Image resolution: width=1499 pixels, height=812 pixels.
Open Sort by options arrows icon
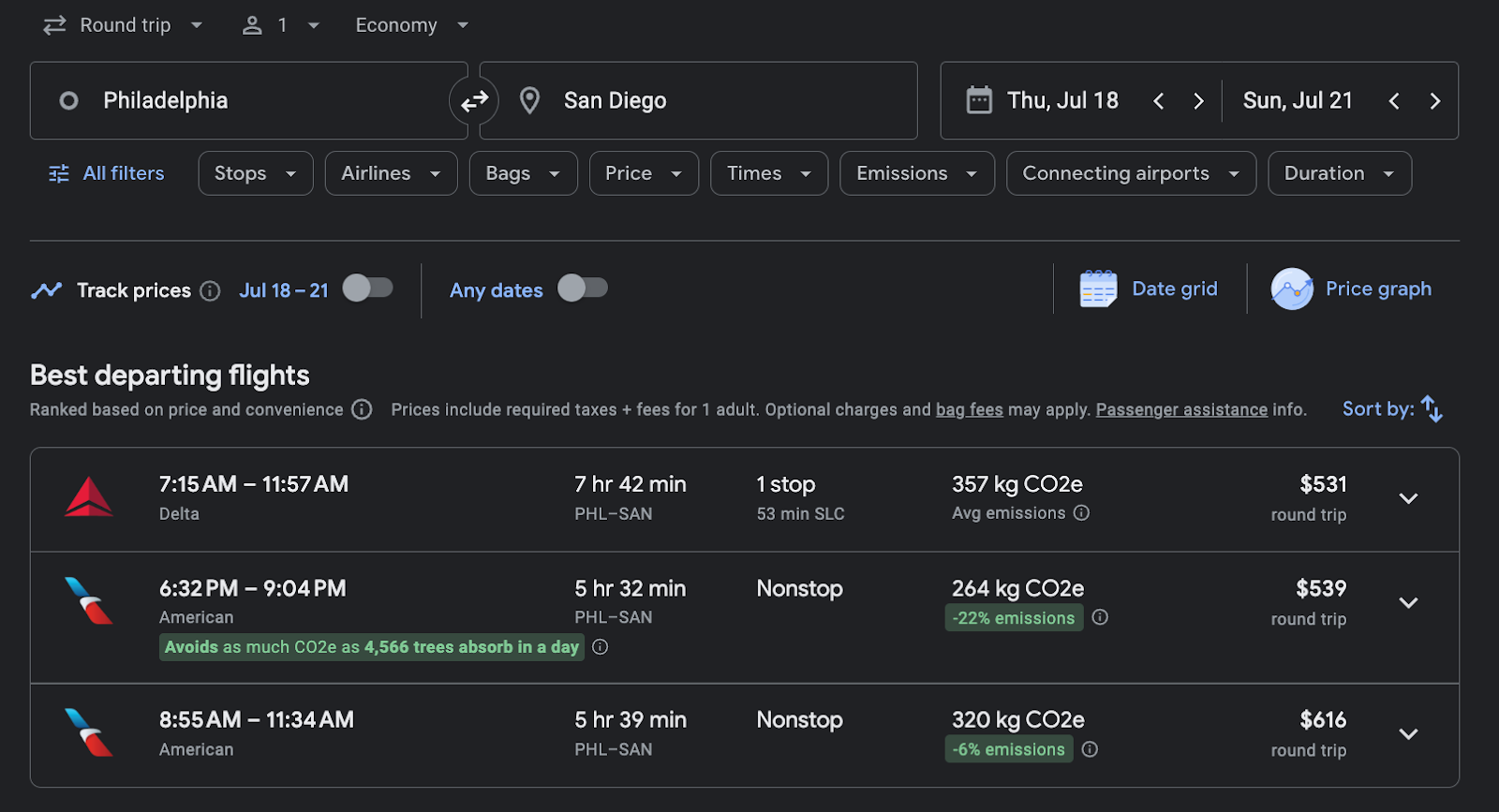pyautogui.click(x=1432, y=408)
